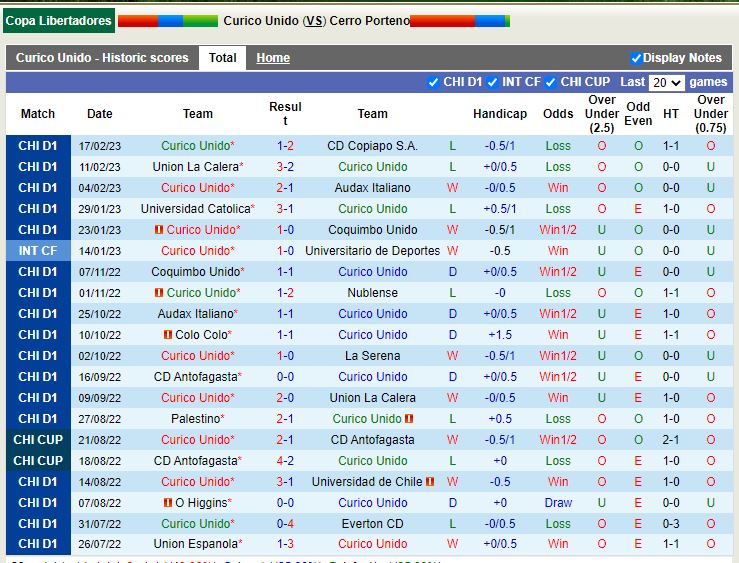Click Cerro Porteno form color bar
This screenshot has width=739, height=563.
coord(460,21)
